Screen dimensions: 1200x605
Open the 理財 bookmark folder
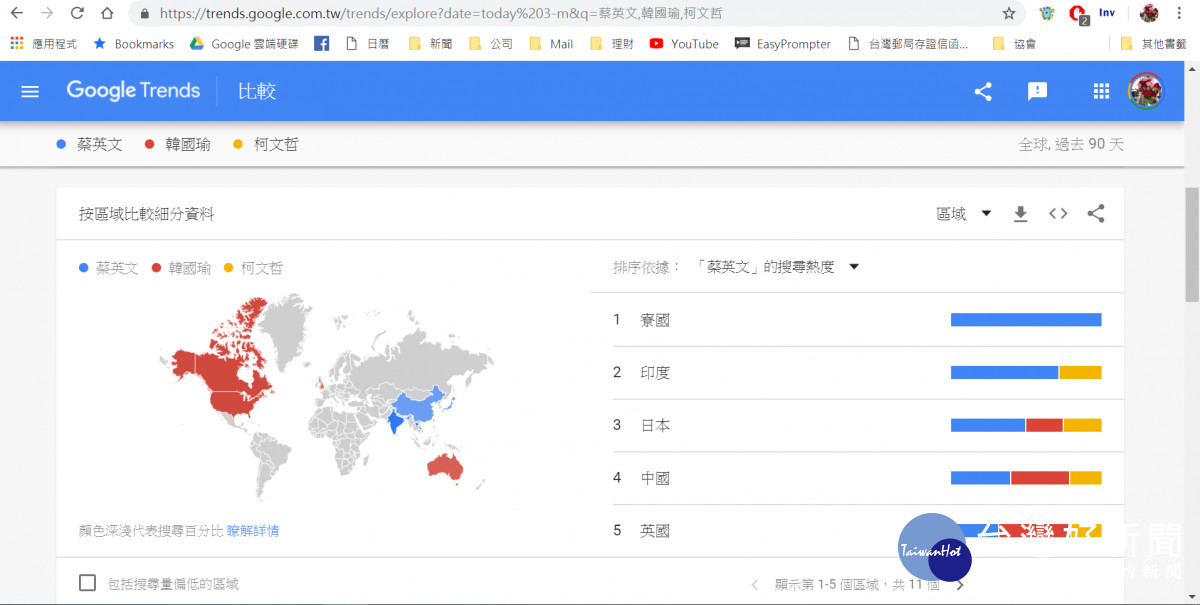coord(612,44)
